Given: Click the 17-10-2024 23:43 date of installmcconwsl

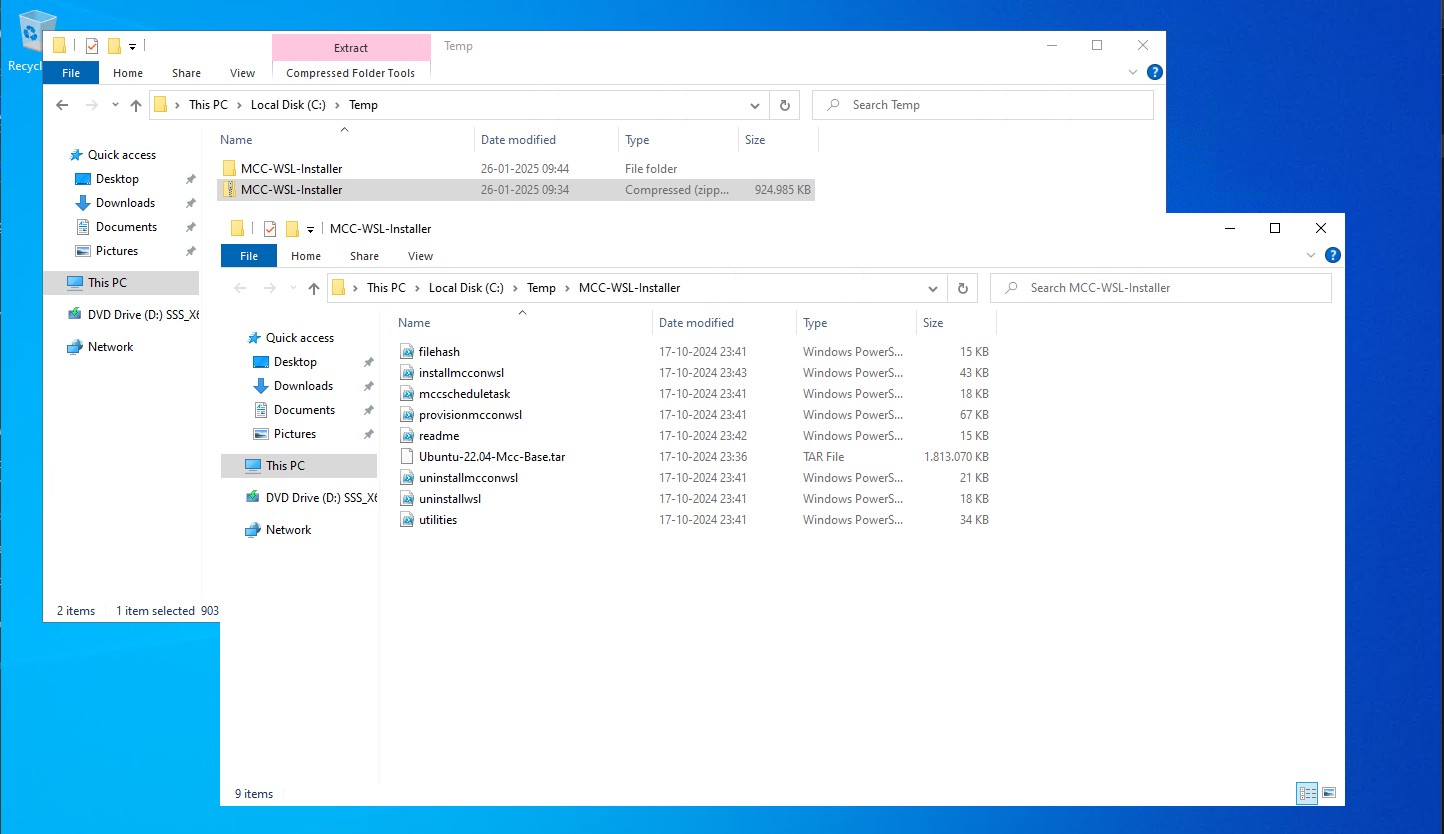Looking at the screenshot, I should pyautogui.click(x=703, y=373).
